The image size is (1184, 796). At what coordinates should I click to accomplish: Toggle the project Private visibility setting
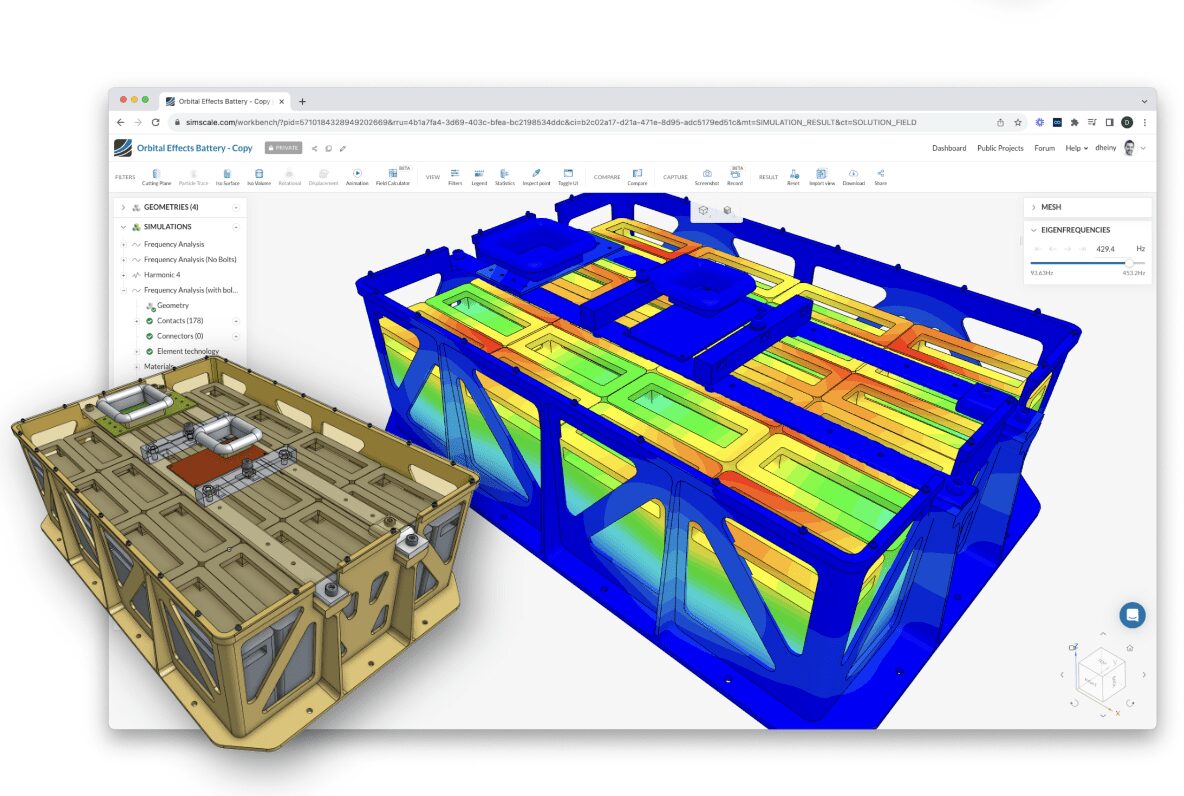click(x=282, y=147)
